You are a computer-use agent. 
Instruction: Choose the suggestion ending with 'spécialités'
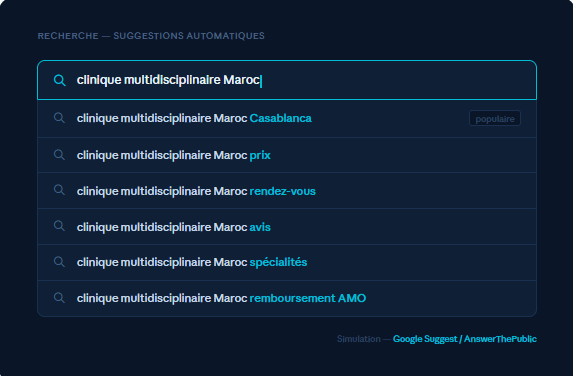tap(287, 262)
